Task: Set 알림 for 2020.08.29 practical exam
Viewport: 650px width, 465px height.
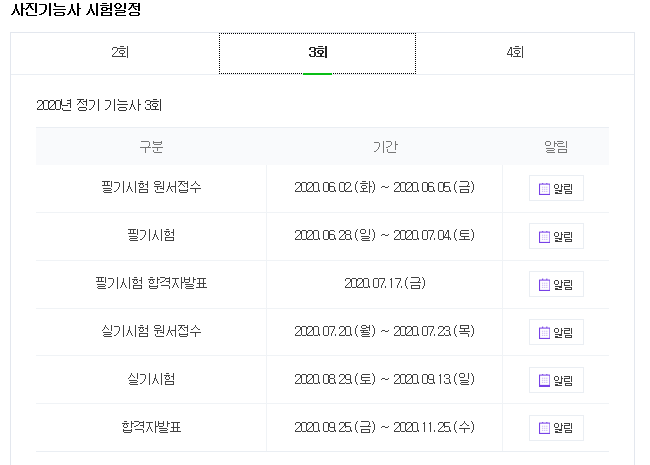Action: pos(556,380)
